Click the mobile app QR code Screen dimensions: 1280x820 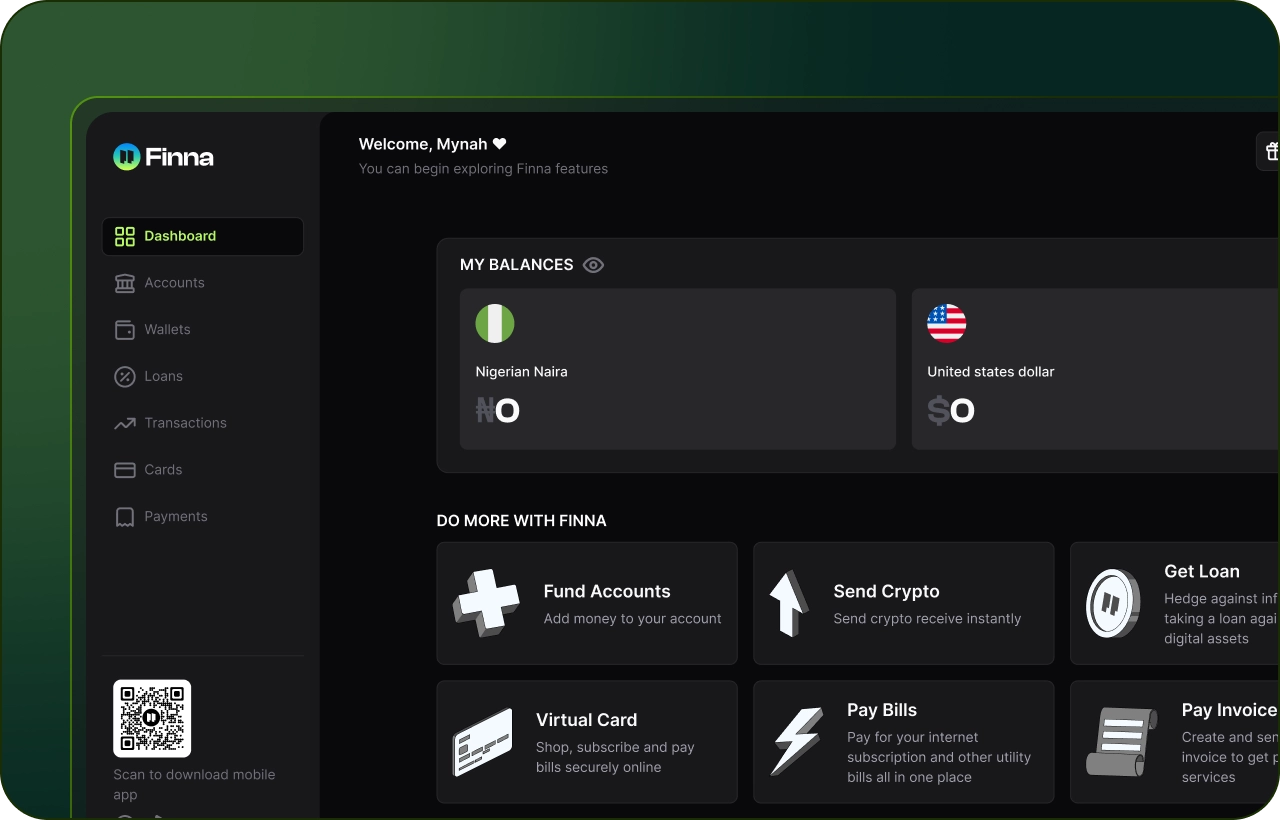(152, 718)
